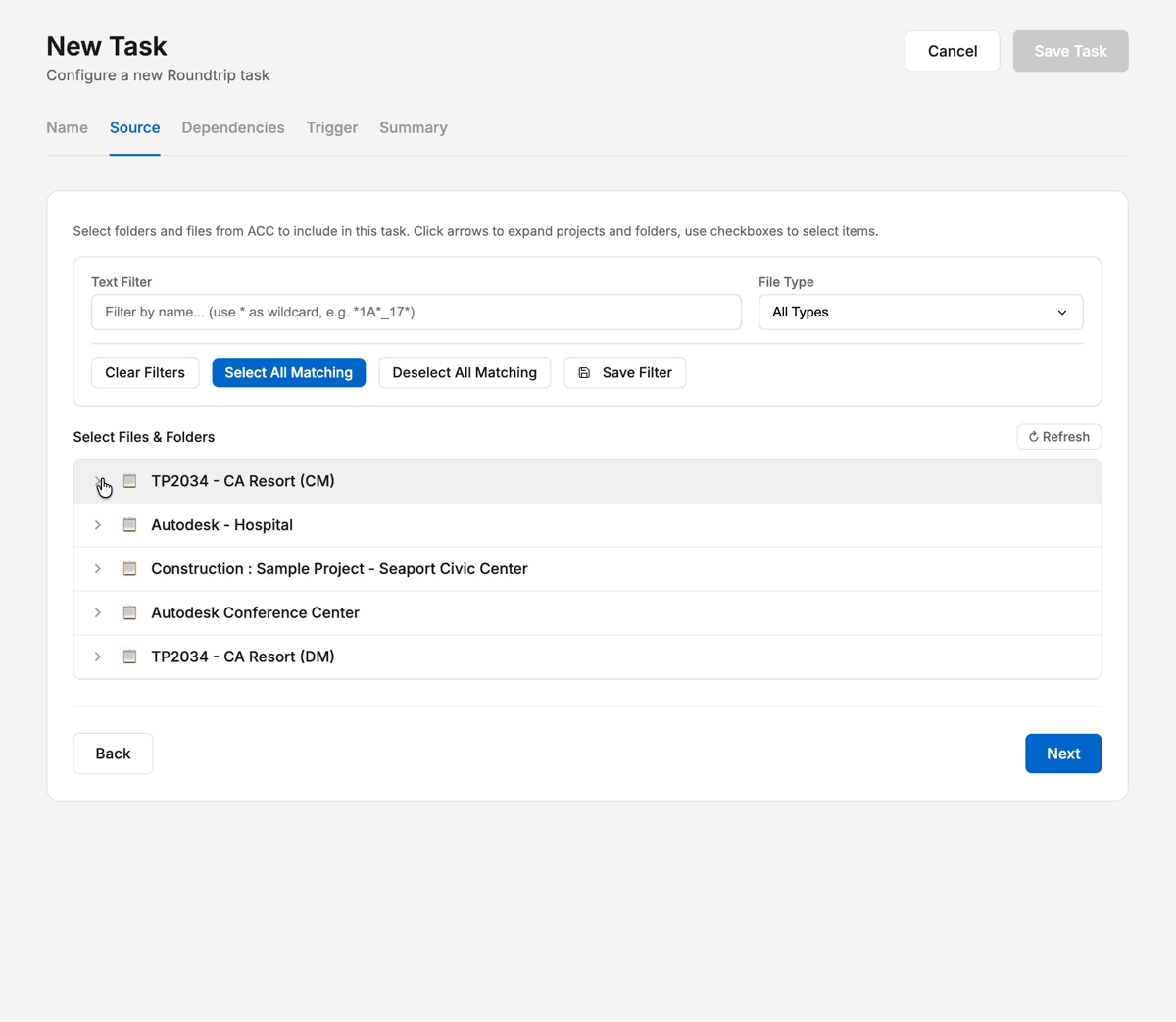Click the TP2034 - CA Resort (DM) project icon
Viewport: 1176px width, 1022px height.
point(129,657)
